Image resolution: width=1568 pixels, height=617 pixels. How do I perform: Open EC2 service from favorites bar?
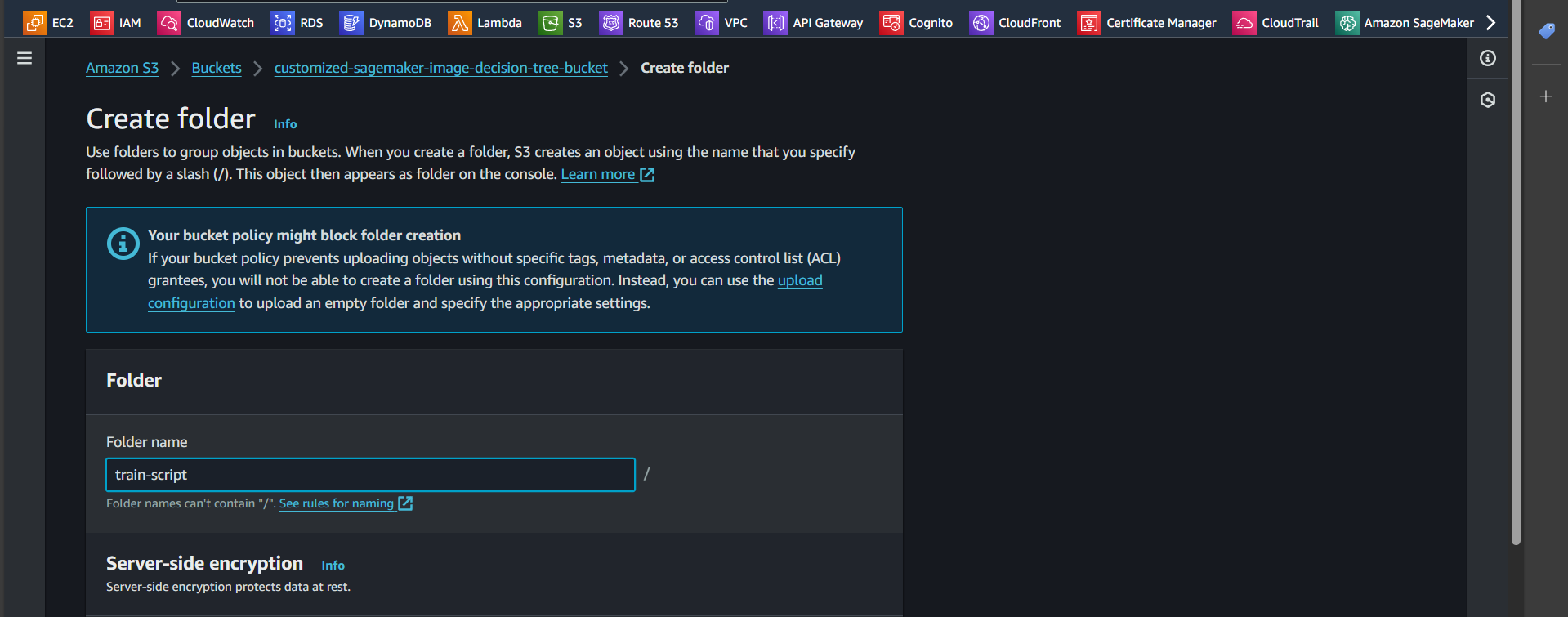pos(48,23)
